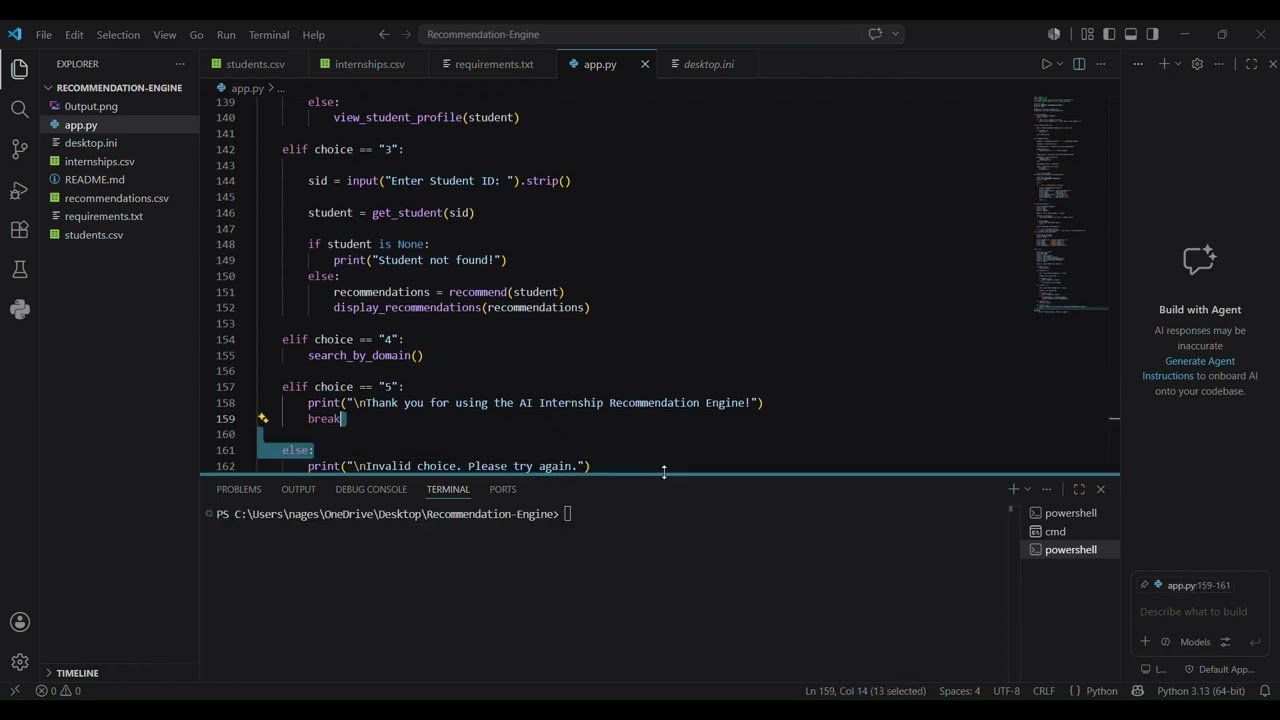This screenshot has width=1280, height=720.
Task: Close the terminal panel
Action: click(x=1101, y=489)
